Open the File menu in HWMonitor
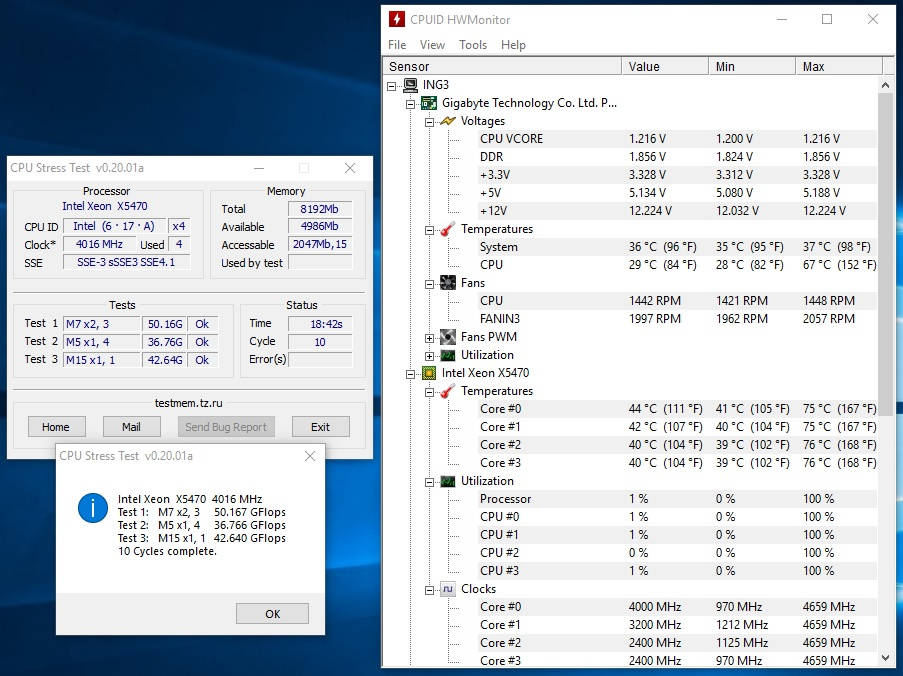The height and width of the screenshot is (676, 903). point(397,45)
